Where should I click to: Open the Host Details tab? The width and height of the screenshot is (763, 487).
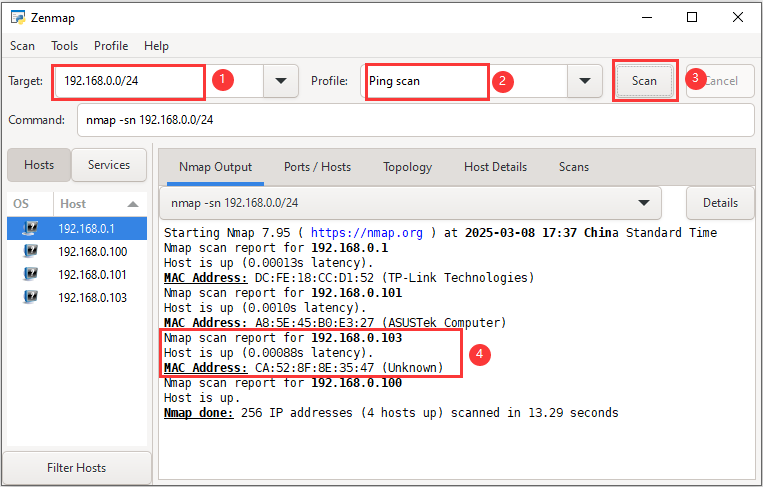point(495,167)
